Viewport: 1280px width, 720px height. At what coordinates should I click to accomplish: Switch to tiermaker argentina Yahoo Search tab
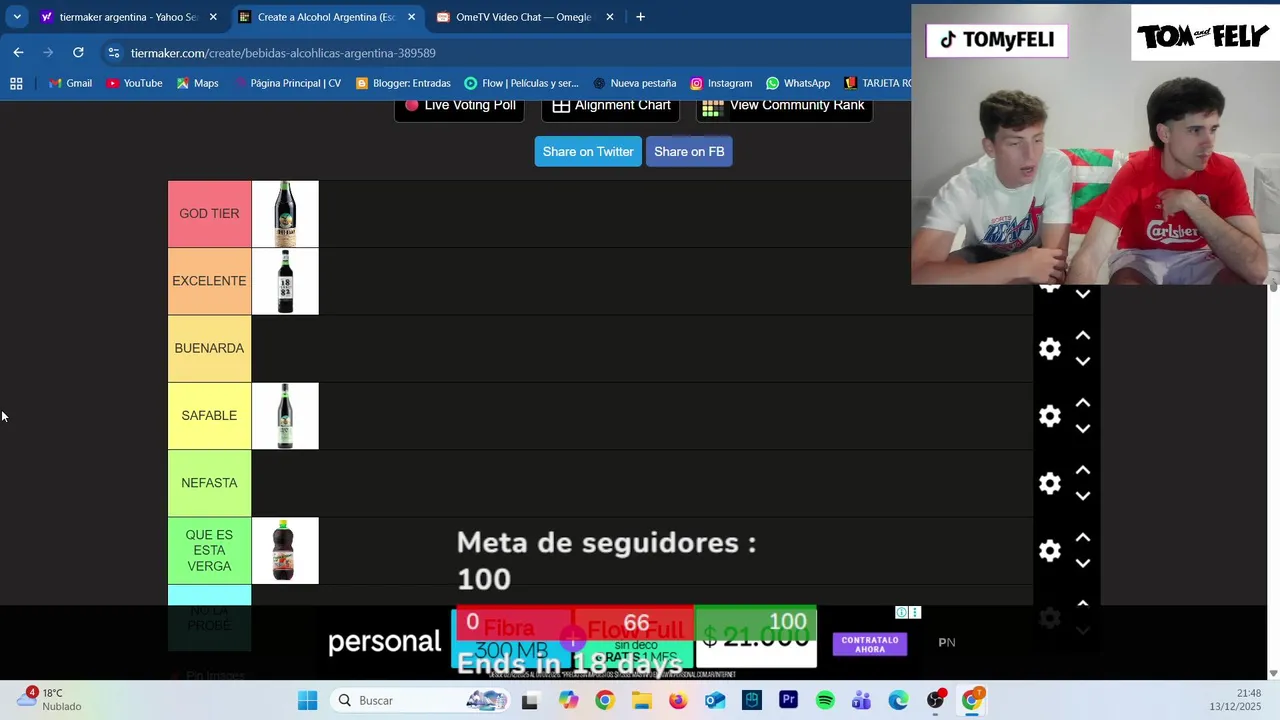[128, 17]
